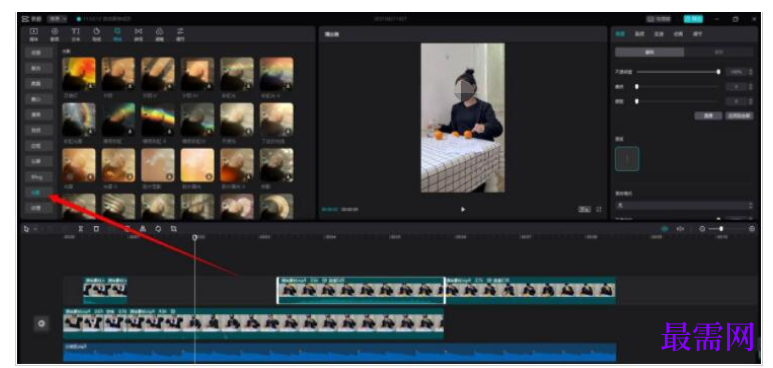Click the fullscreen icon in preview panel

(599, 209)
